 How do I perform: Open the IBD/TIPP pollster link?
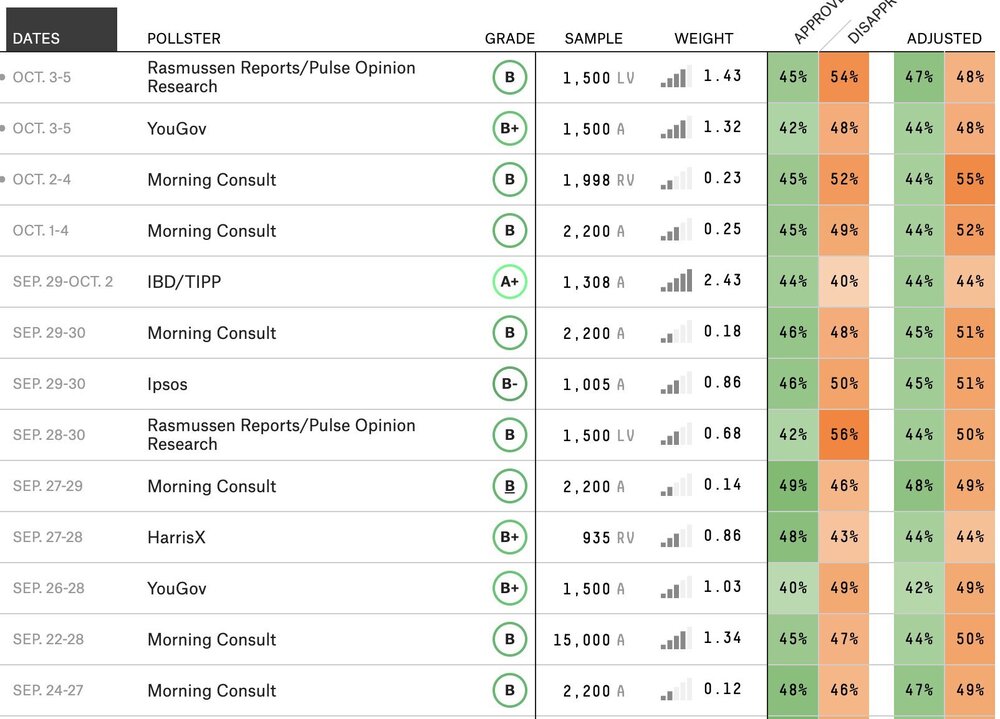[184, 282]
